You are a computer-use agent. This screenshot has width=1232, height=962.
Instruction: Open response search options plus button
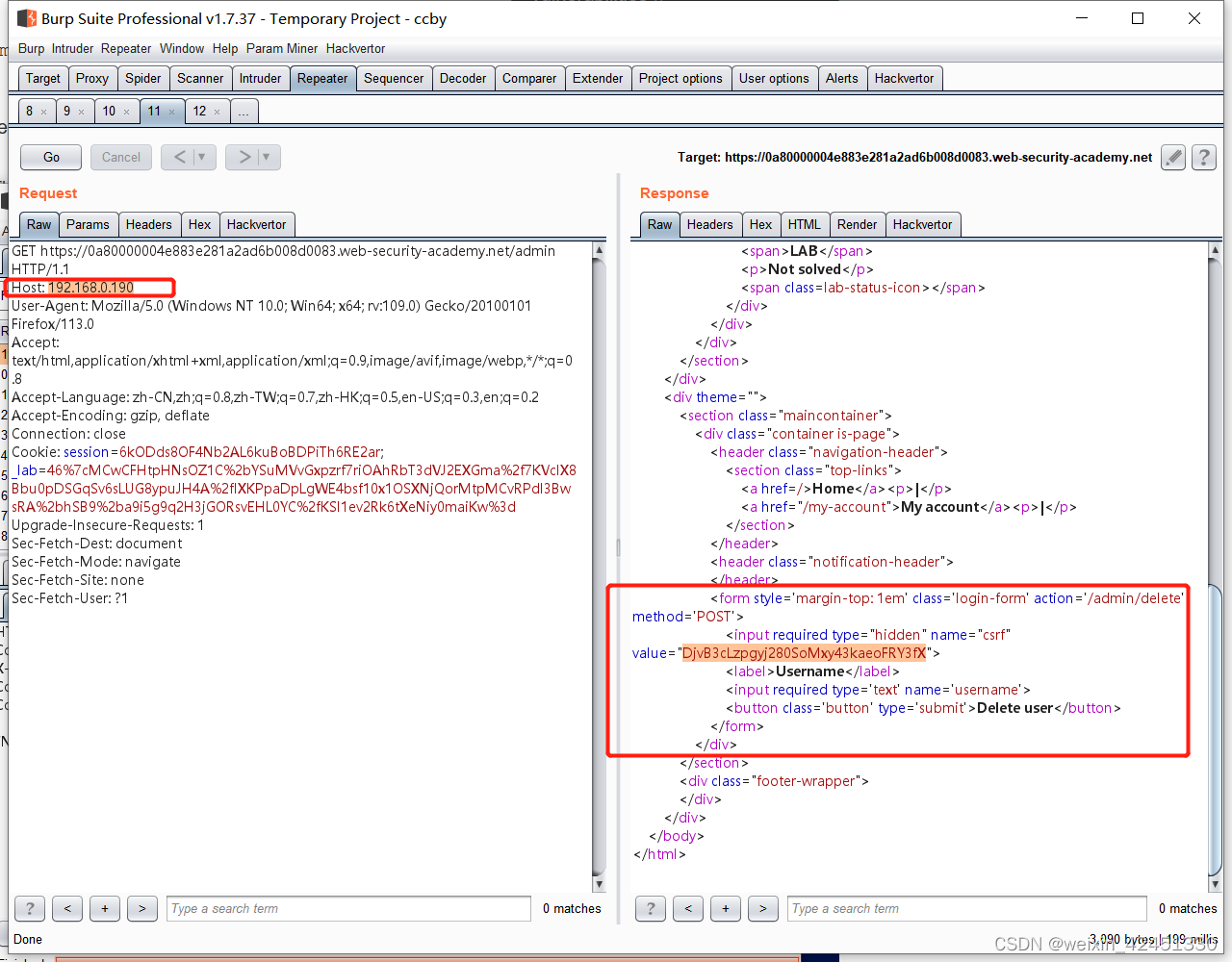tap(726, 908)
